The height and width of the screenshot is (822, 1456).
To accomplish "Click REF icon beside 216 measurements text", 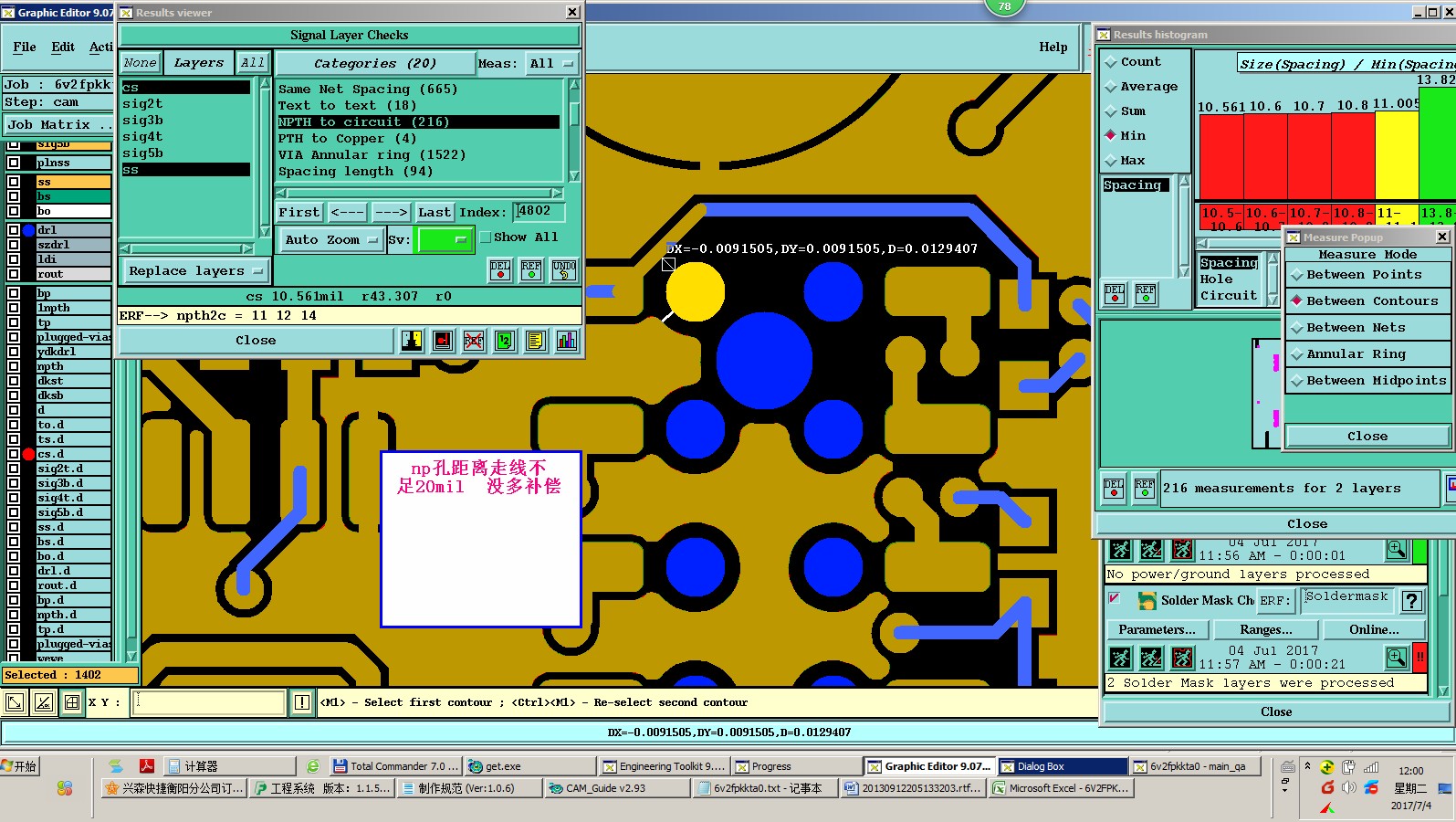I will coord(1145,488).
